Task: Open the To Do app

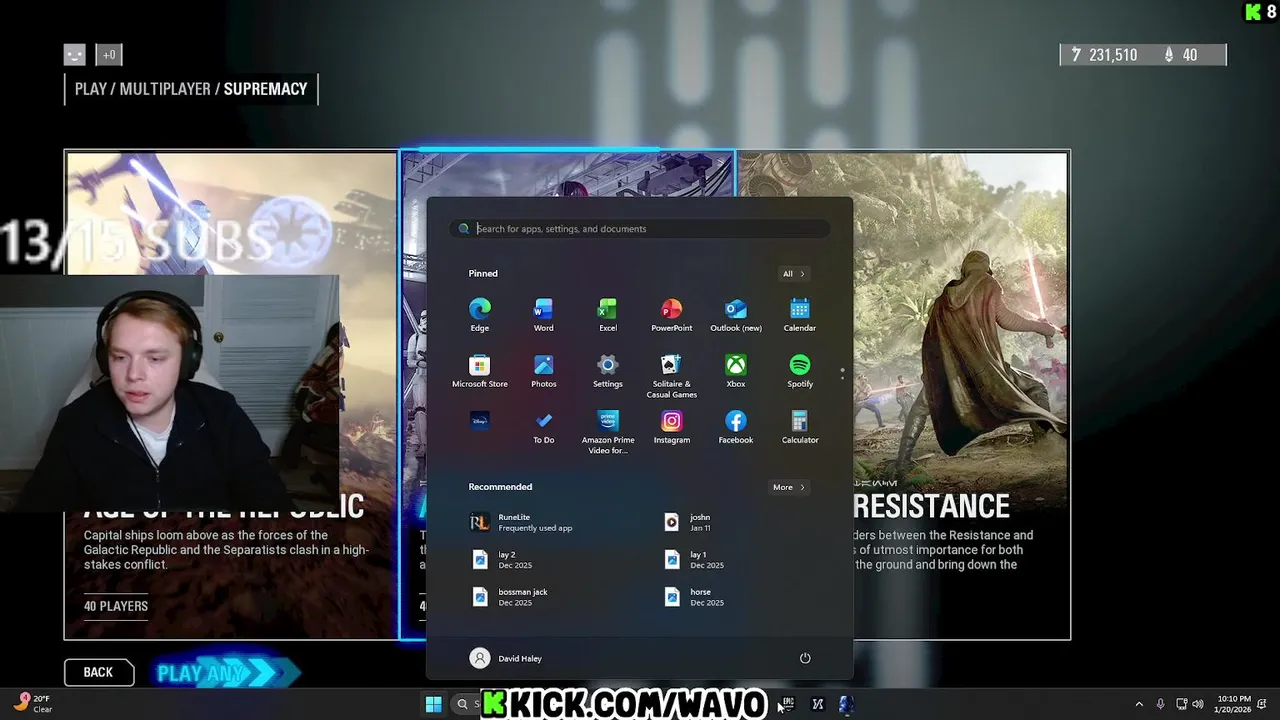Action: (x=543, y=427)
